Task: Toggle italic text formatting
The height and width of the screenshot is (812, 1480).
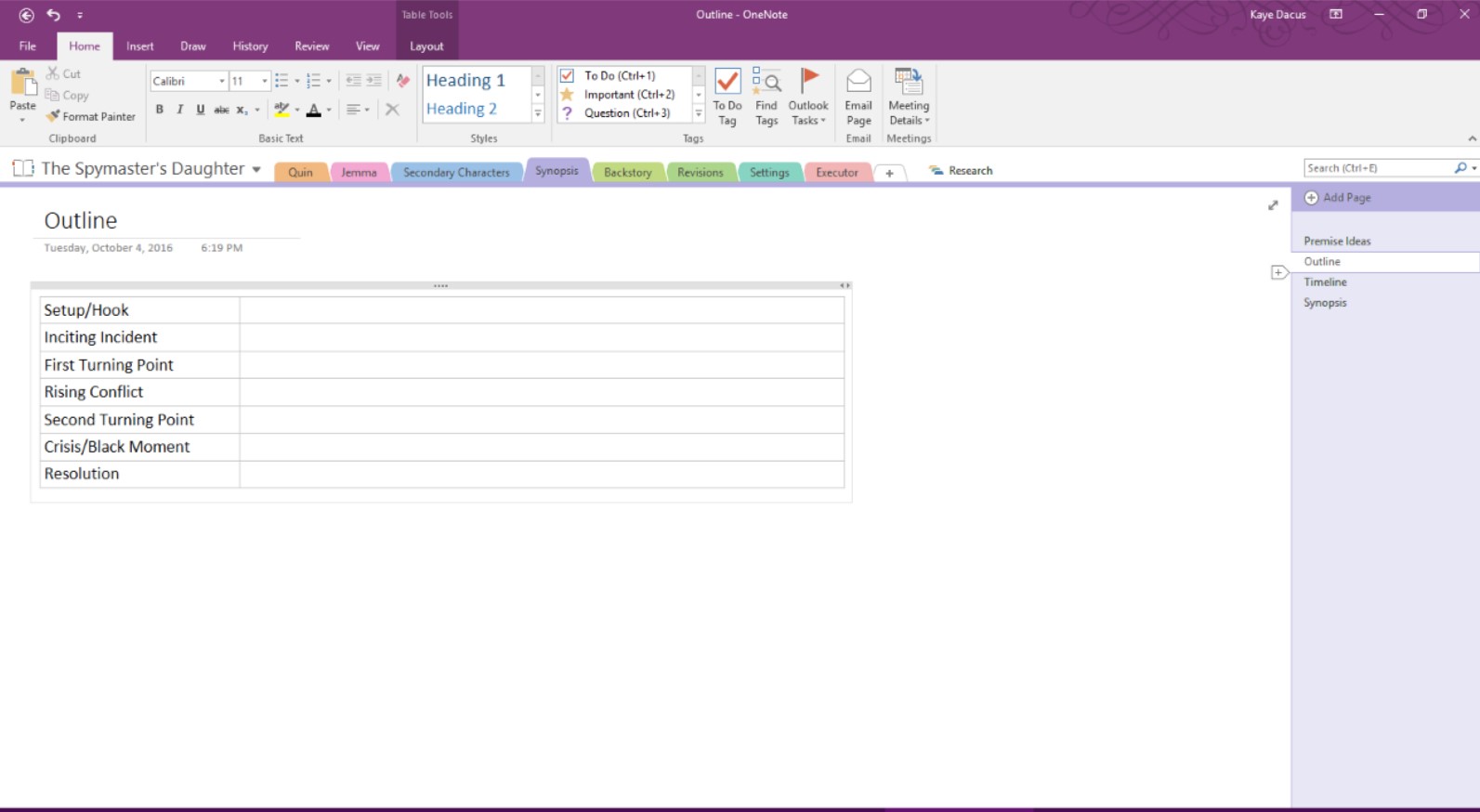Action: point(179,110)
